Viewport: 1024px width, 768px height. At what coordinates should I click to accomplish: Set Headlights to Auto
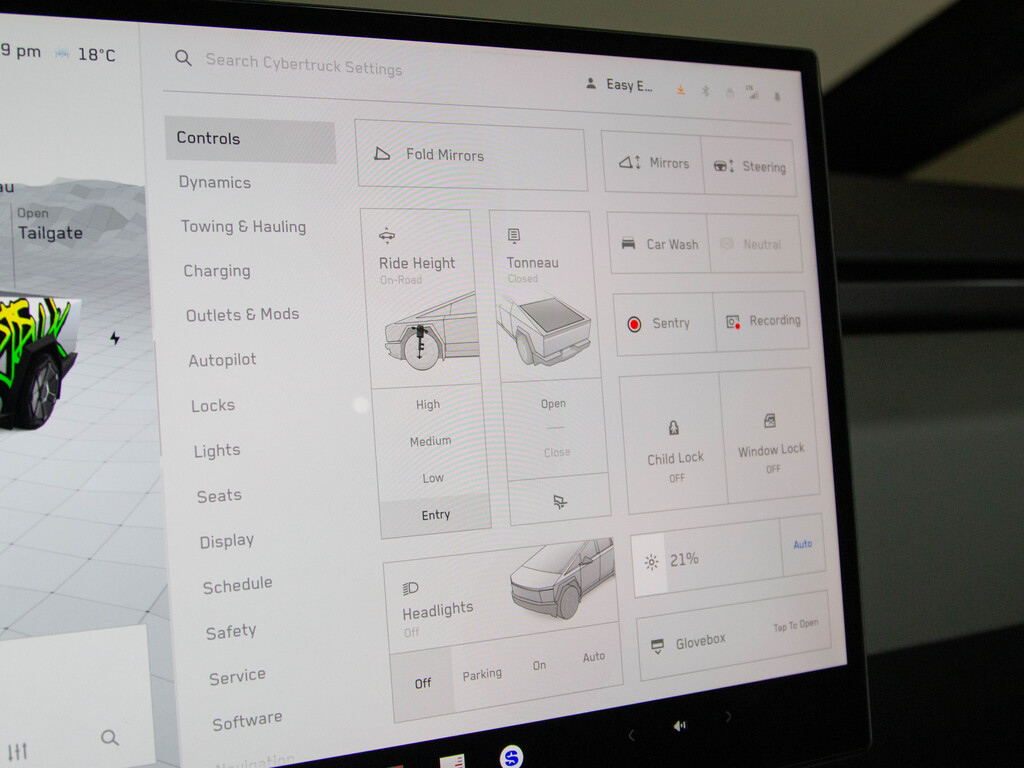point(594,656)
